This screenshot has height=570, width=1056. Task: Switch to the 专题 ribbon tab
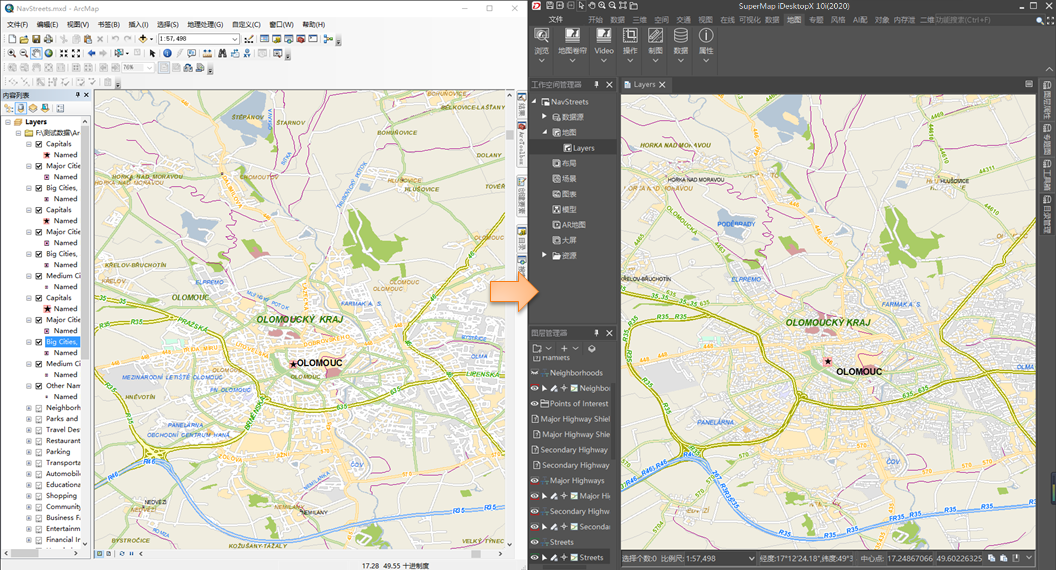coord(817,19)
